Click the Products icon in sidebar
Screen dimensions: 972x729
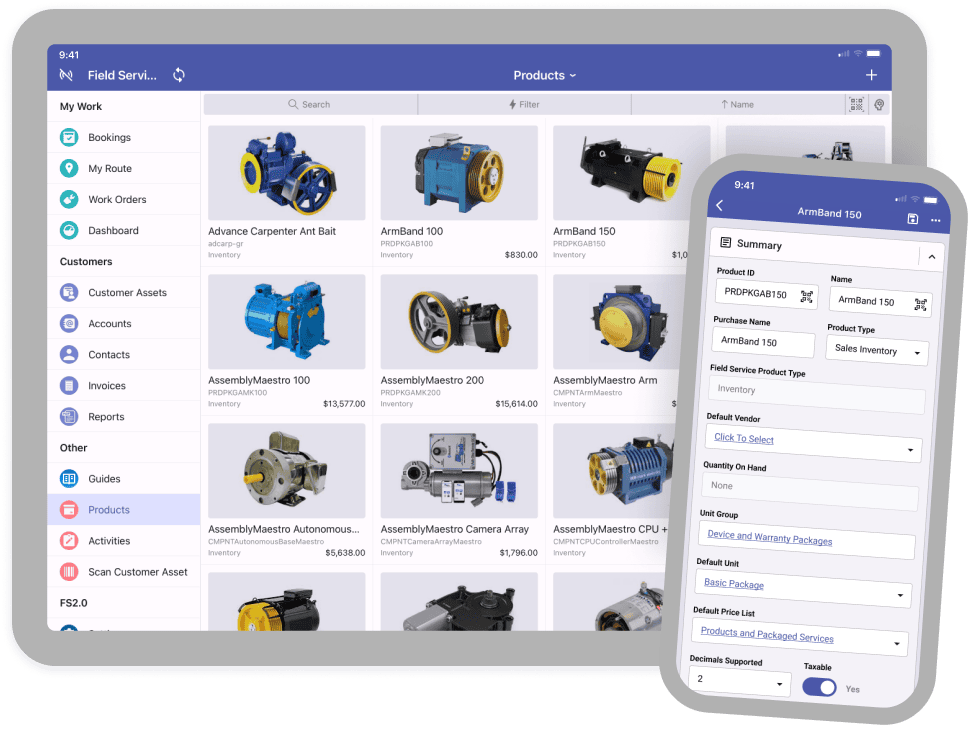pyautogui.click(x=69, y=510)
